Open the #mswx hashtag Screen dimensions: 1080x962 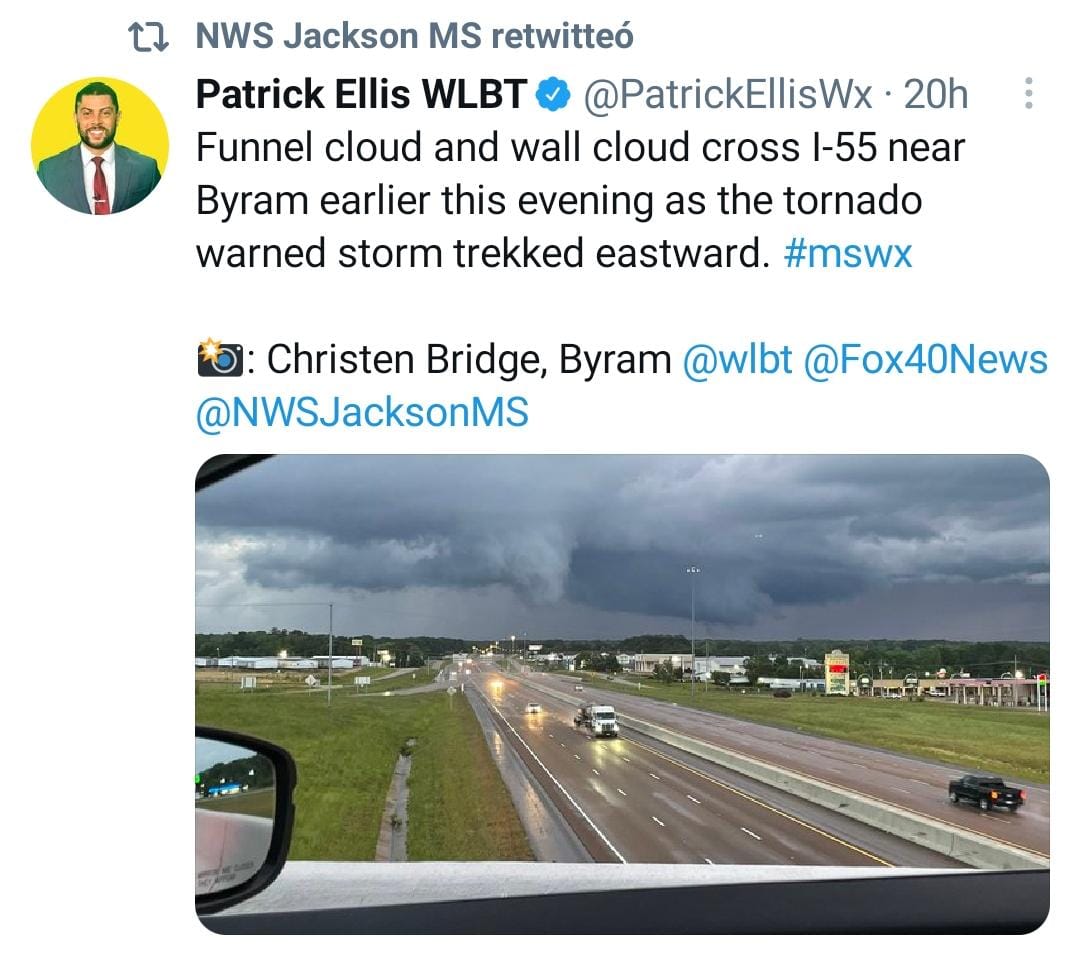pyautogui.click(x=849, y=253)
